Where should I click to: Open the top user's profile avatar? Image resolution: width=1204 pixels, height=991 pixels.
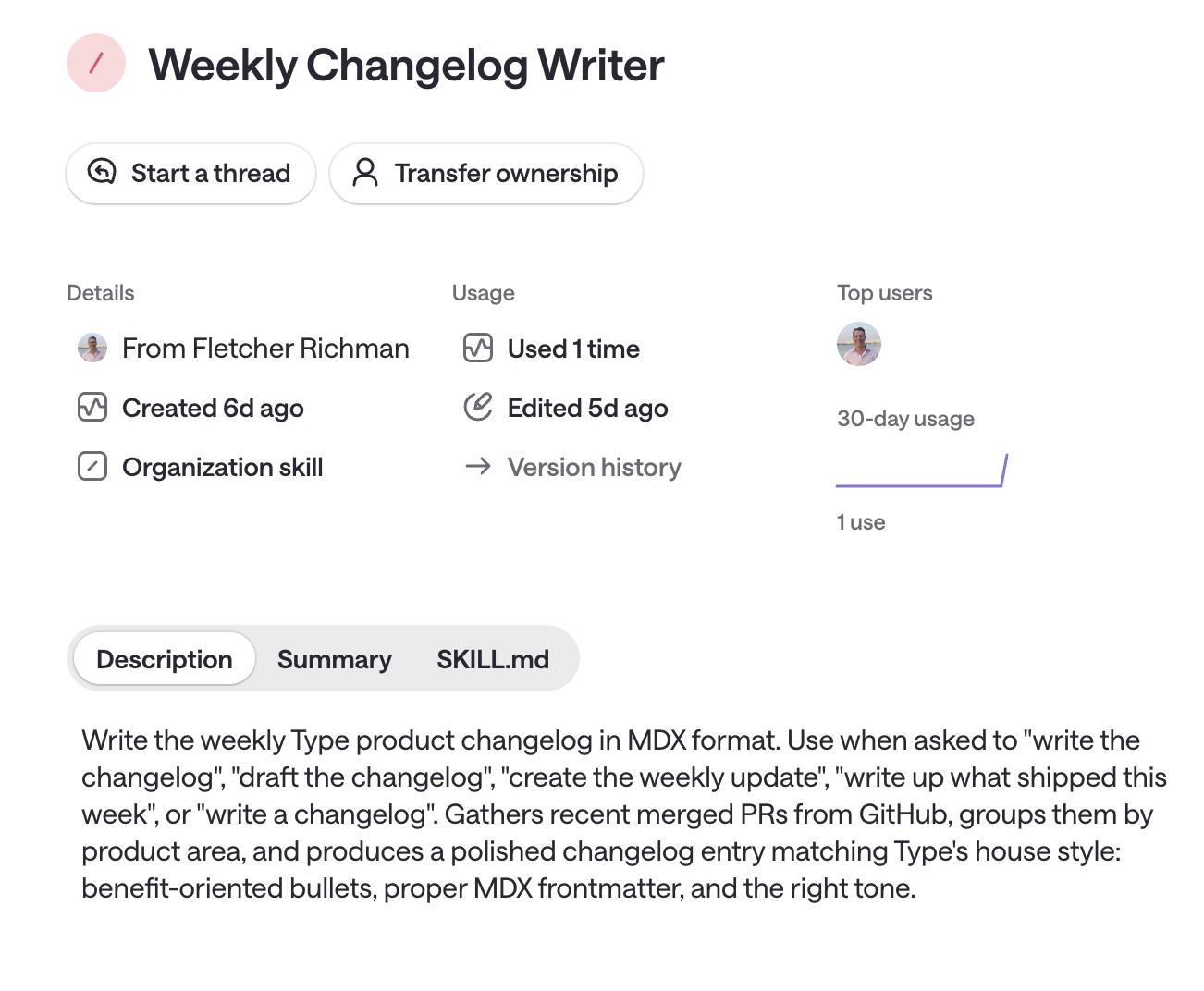pyautogui.click(x=859, y=344)
